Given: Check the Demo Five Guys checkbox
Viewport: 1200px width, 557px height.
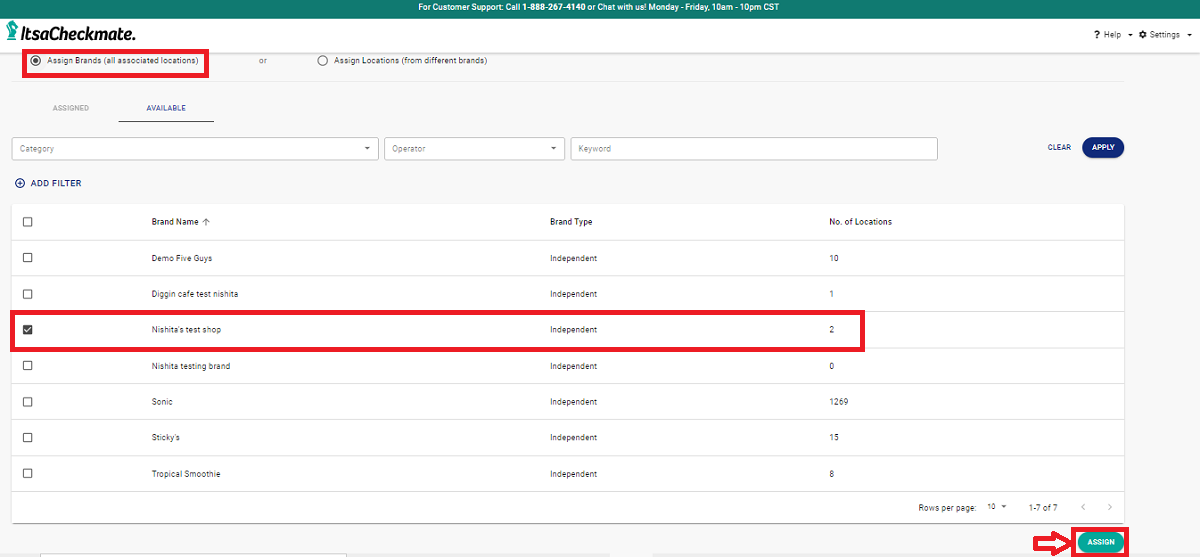Looking at the screenshot, I should point(28,258).
